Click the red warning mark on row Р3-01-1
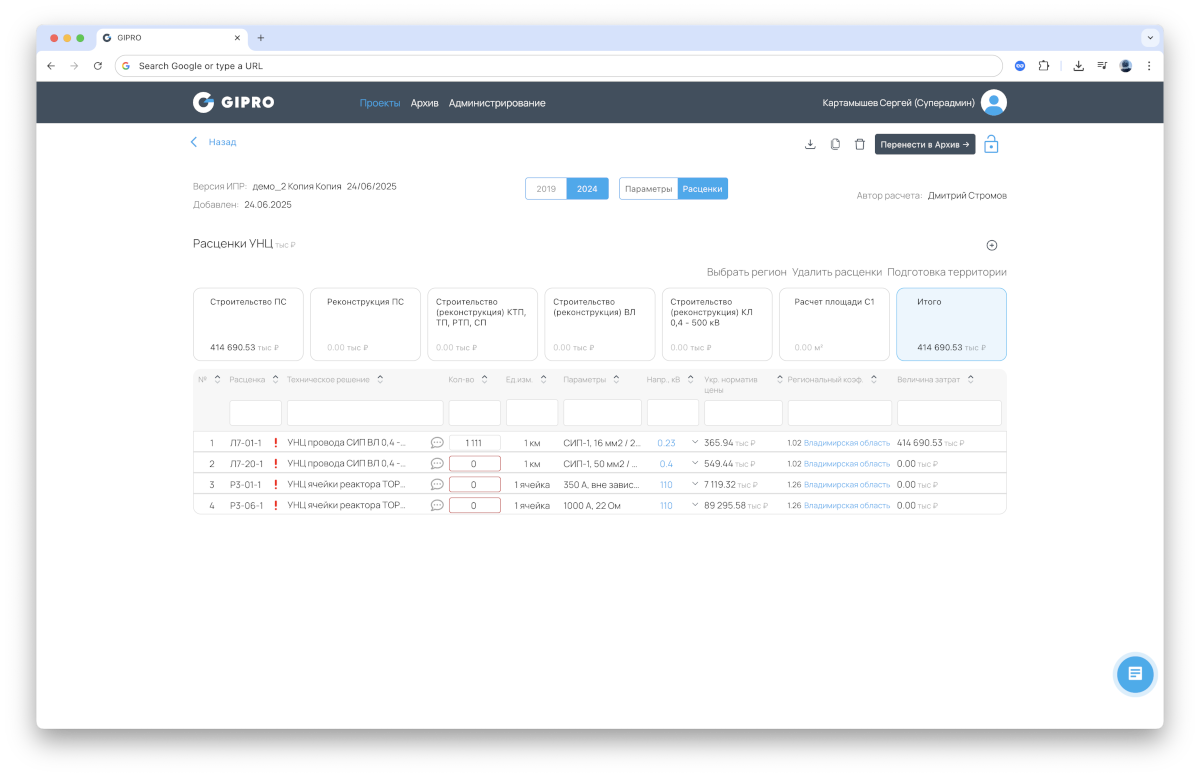 [275, 484]
